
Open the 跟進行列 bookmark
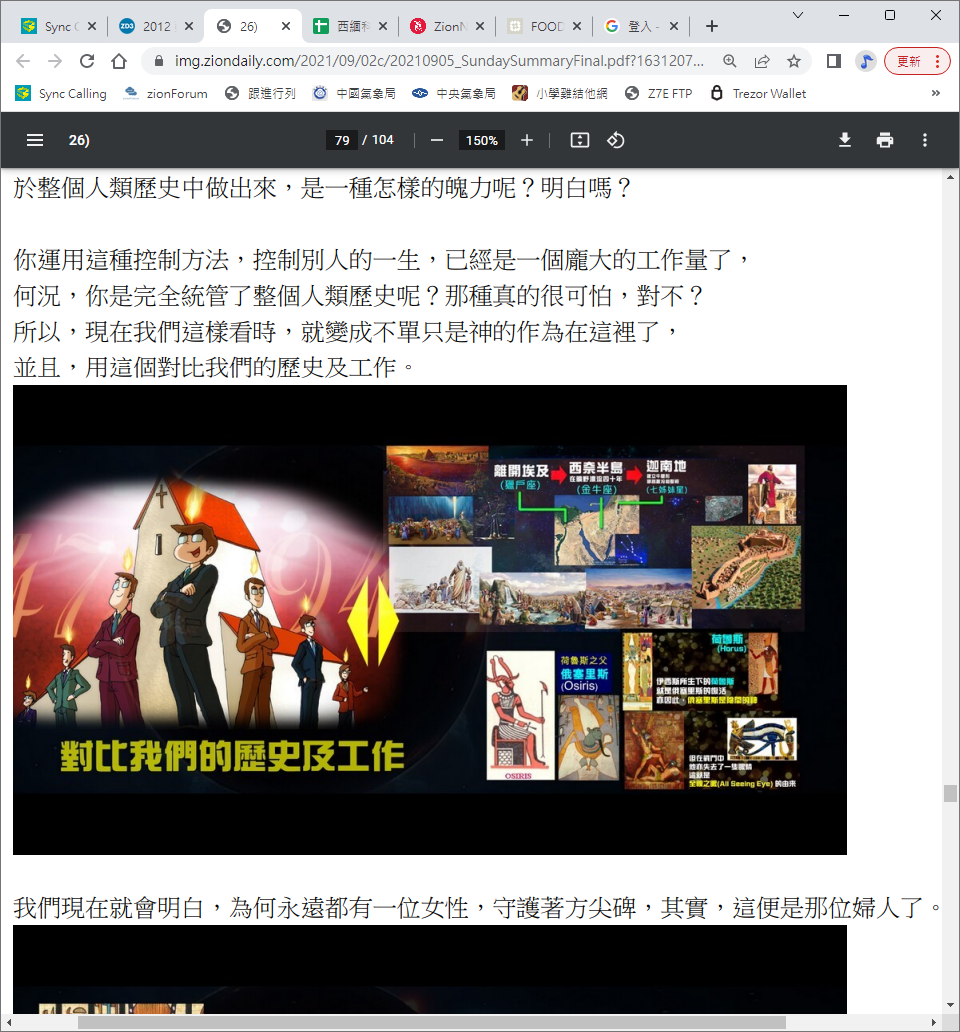click(x=260, y=93)
